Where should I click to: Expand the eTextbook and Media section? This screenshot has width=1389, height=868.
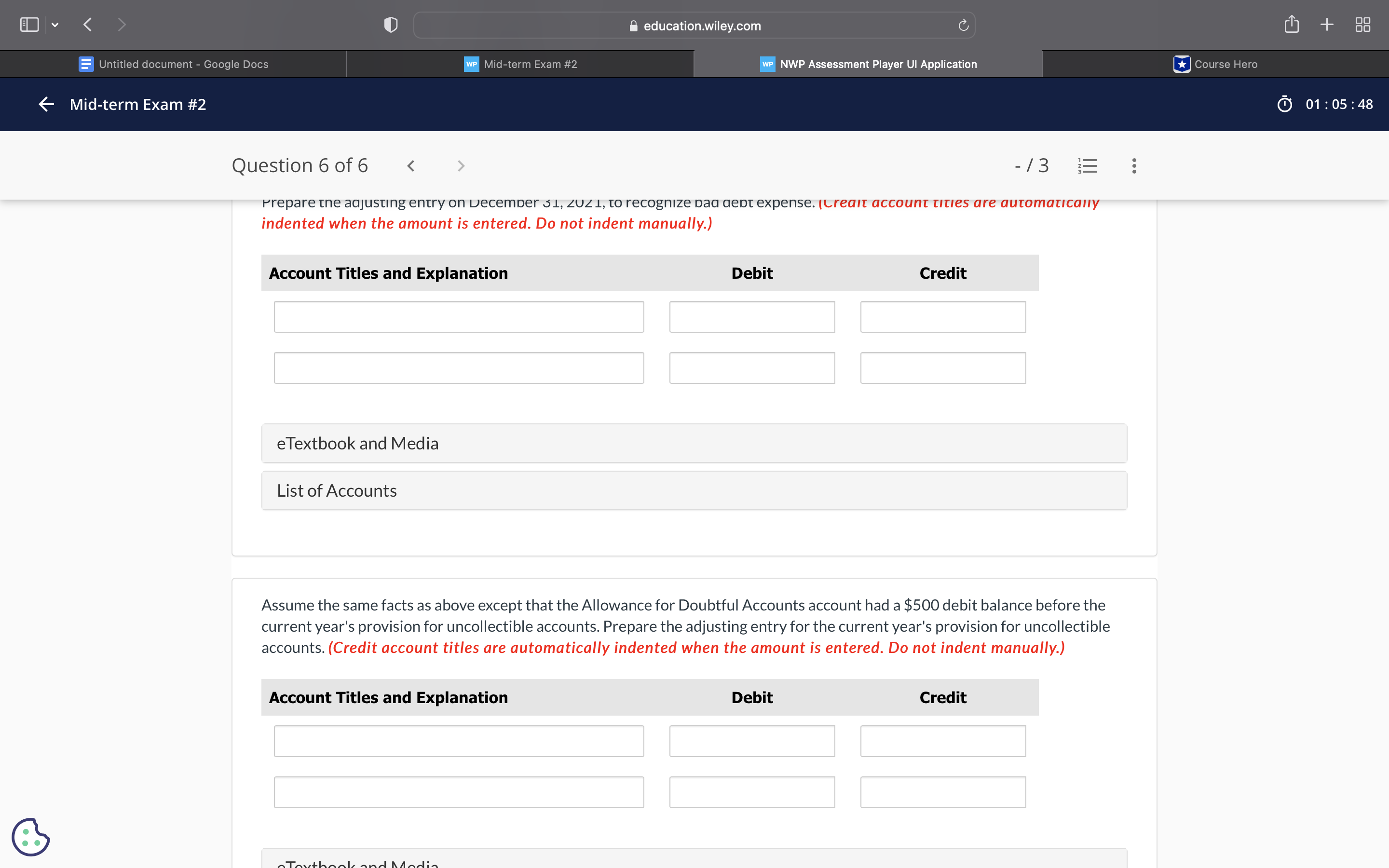pos(694,443)
